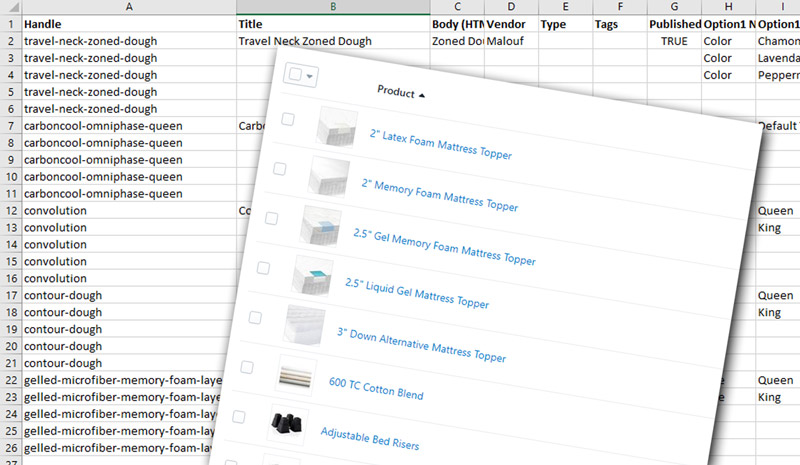
Task: Select 'Queen' cell in row 12
Action: pos(778,210)
